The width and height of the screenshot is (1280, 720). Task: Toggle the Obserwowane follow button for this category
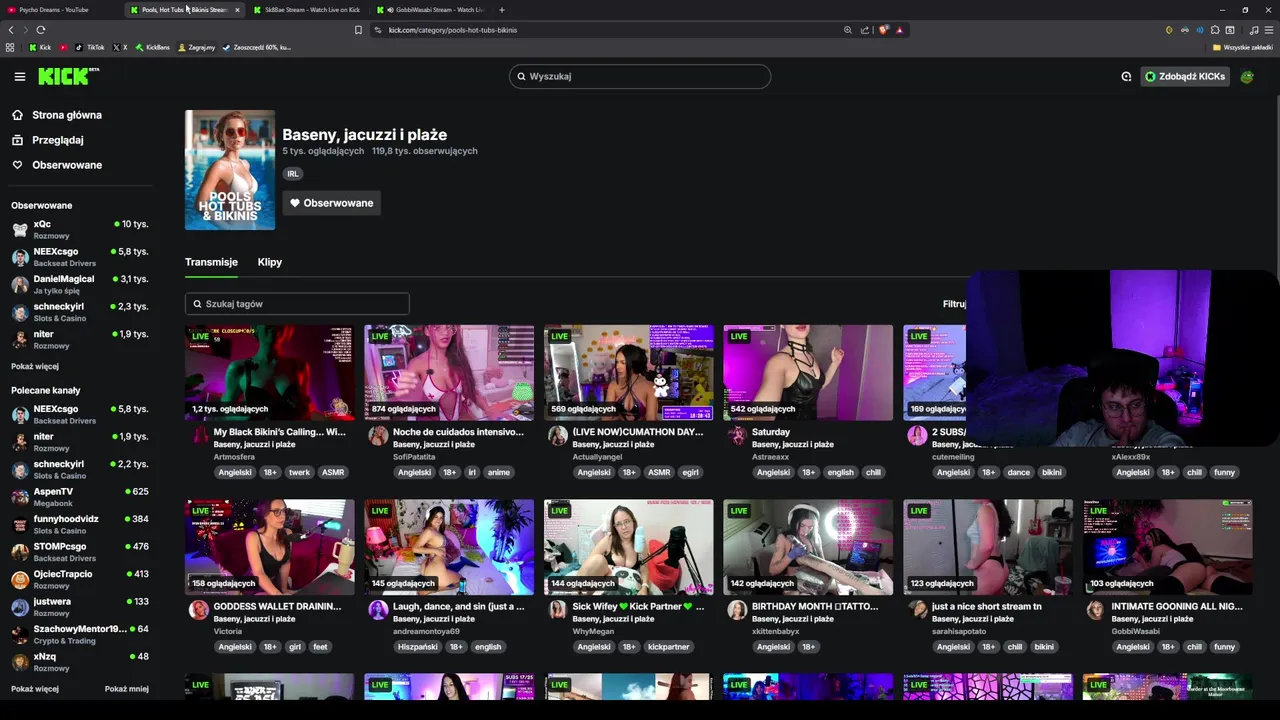(x=331, y=203)
